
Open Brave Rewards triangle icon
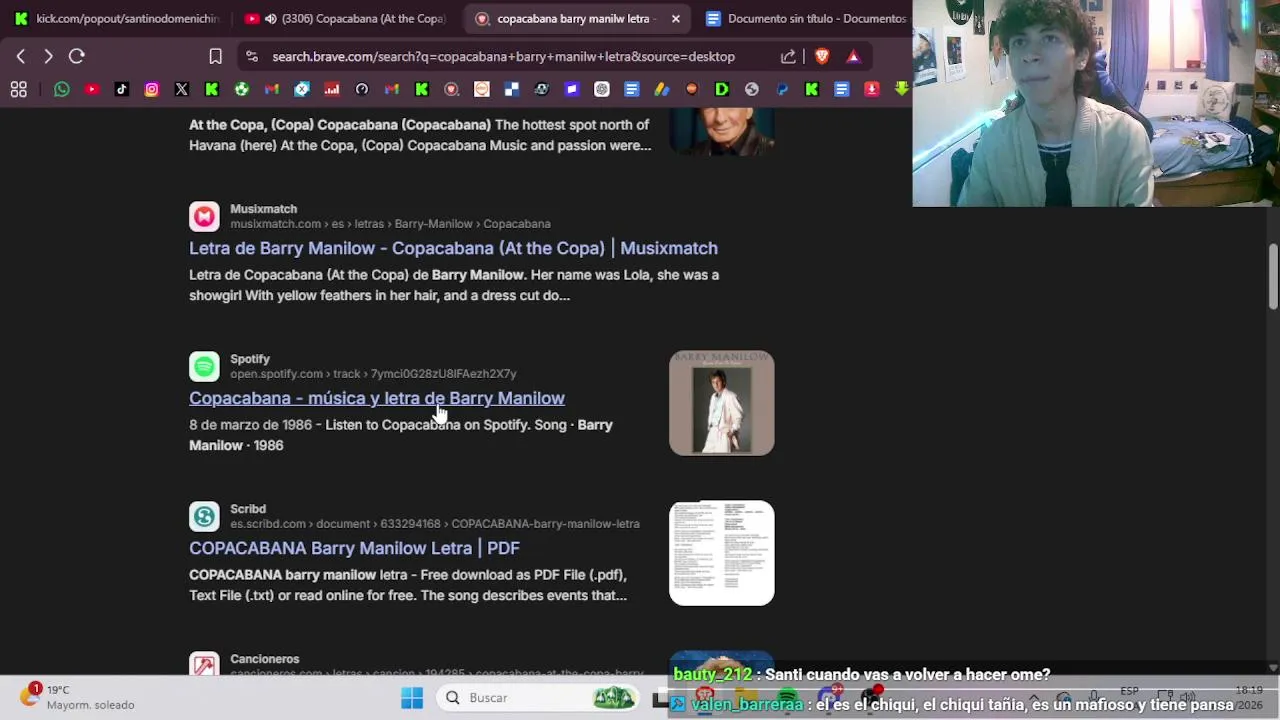tap(853, 56)
